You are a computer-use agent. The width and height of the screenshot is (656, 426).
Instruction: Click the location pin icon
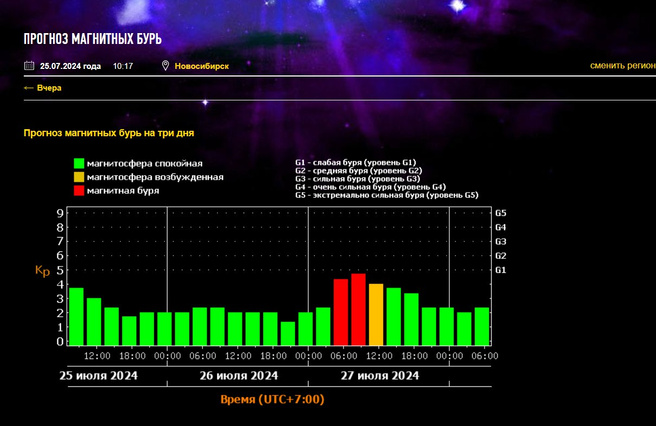(165, 65)
